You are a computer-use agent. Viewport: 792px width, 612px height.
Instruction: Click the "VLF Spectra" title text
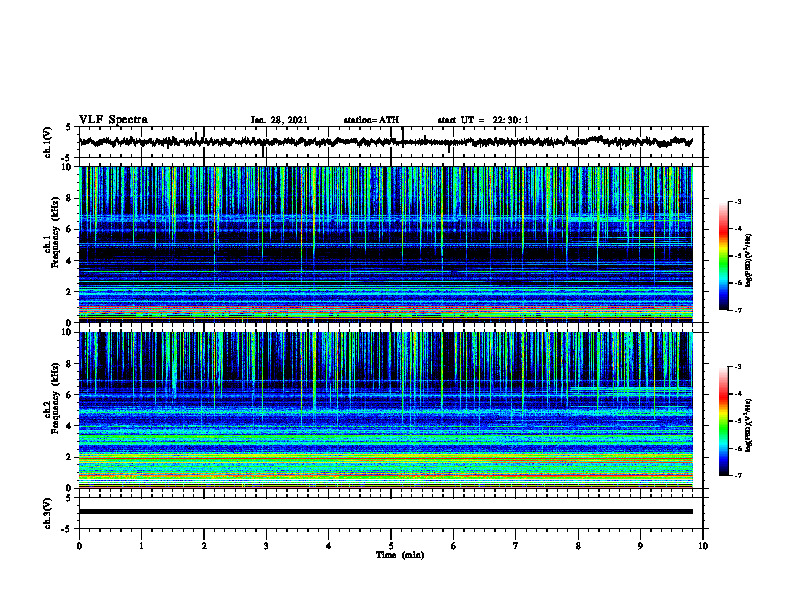(x=113, y=119)
